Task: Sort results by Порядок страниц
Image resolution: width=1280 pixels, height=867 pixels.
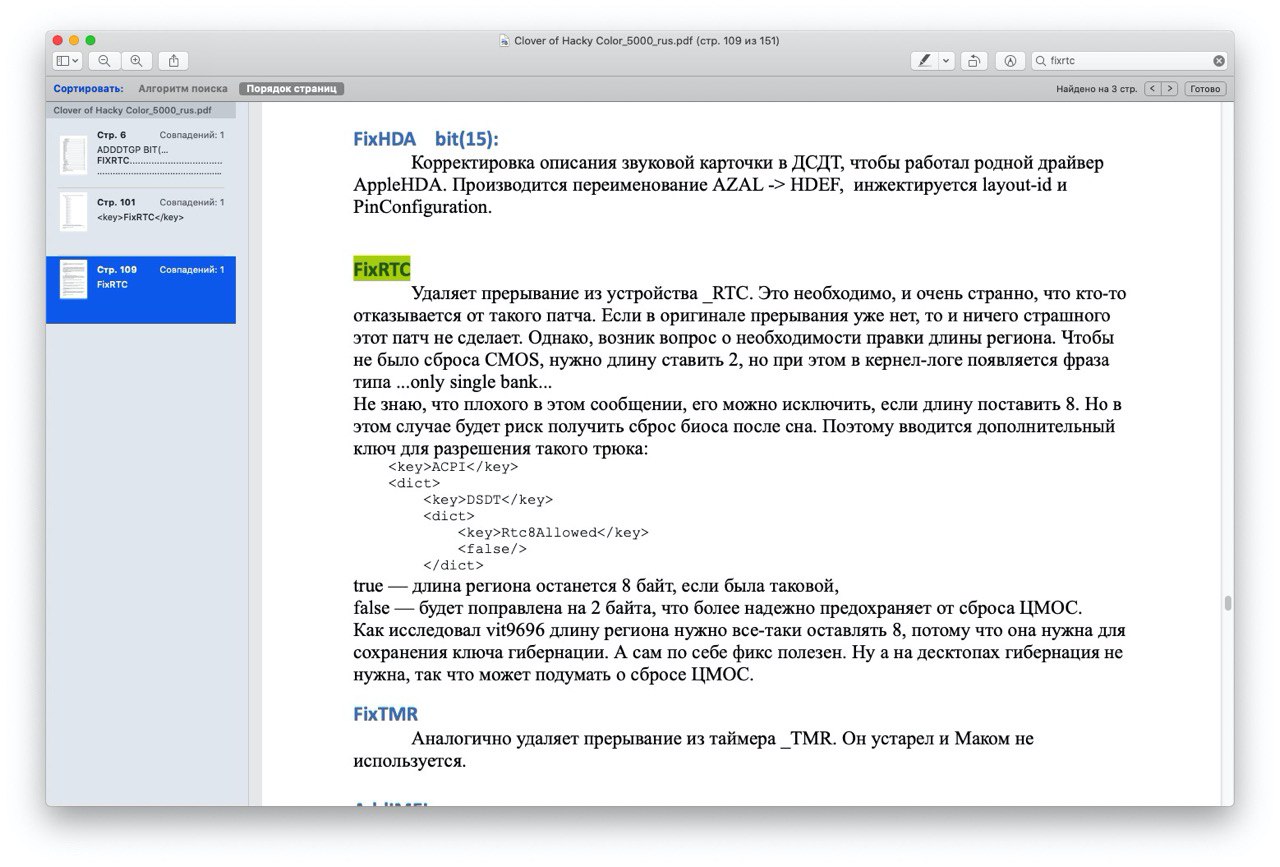Action: [x=292, y=89]
